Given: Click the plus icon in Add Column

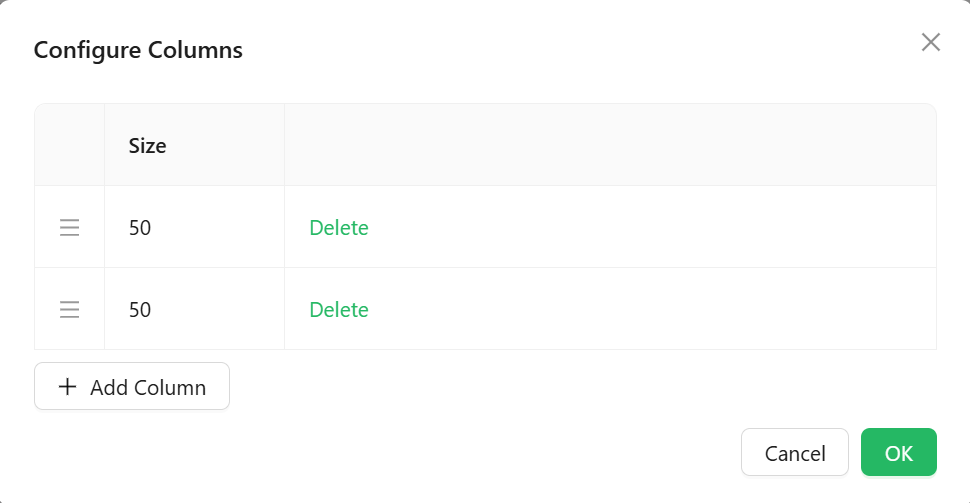Looking at the screenshot, I should (67, 387).
